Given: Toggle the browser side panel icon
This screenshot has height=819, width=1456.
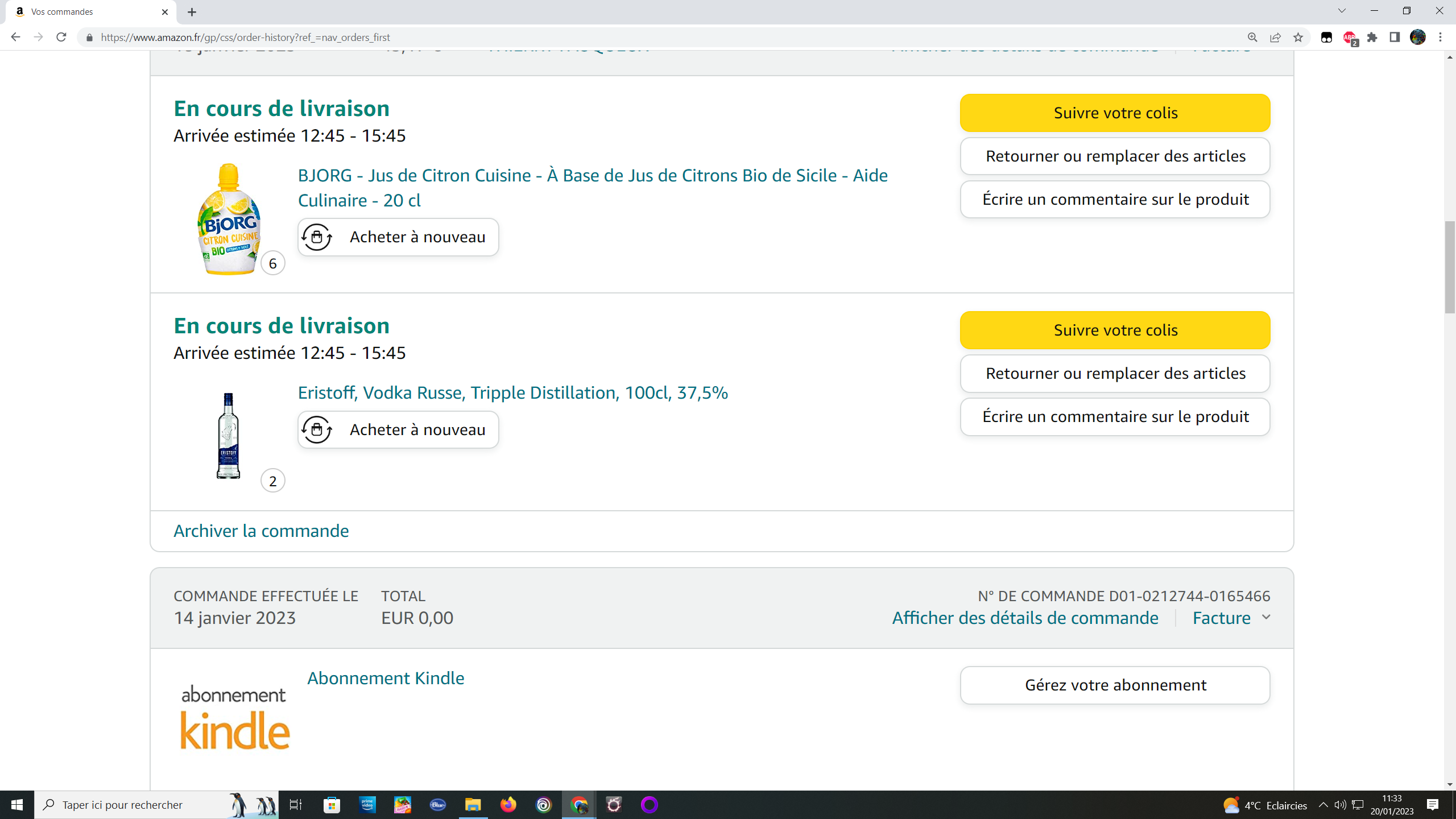Looking at the screenshot, I should coord(1395,37).
